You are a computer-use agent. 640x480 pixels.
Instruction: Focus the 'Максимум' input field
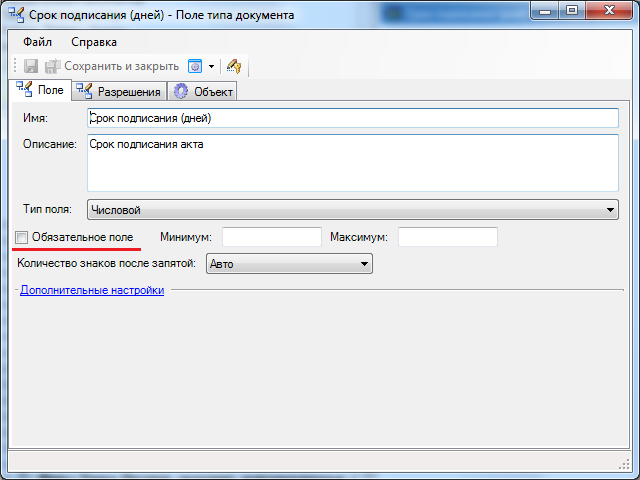447,237
